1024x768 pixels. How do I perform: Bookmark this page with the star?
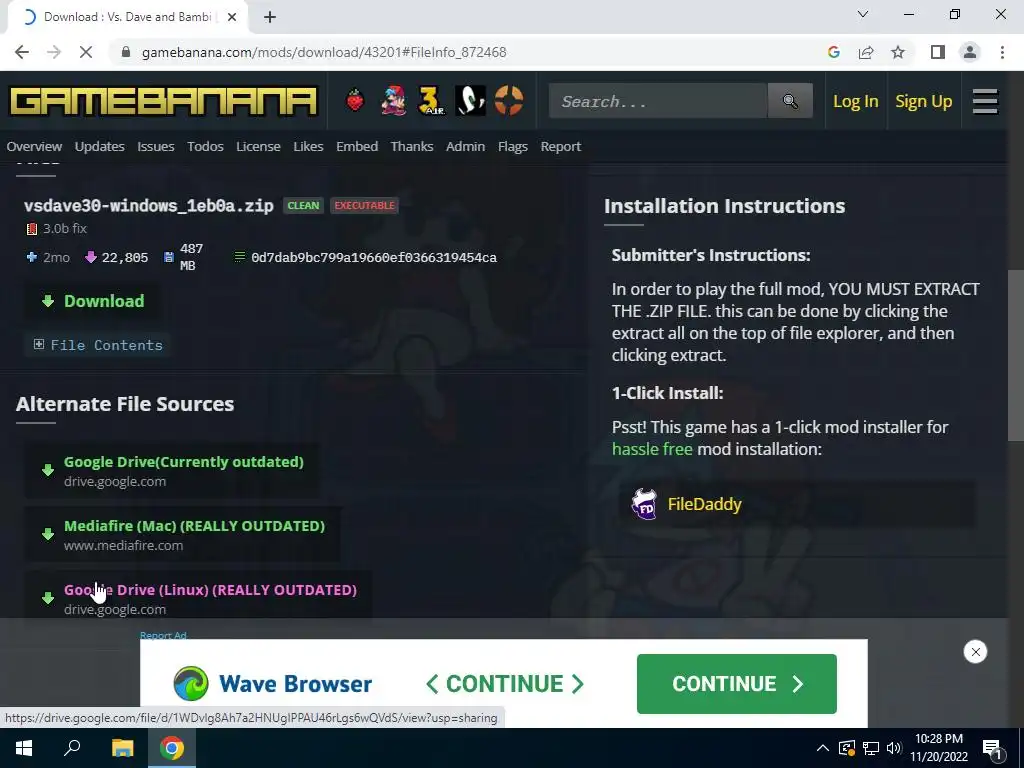pyautogui.click(x=898, y=52)
